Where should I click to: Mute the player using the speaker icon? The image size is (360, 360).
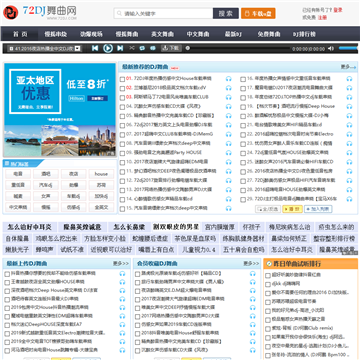pos(331,49)
